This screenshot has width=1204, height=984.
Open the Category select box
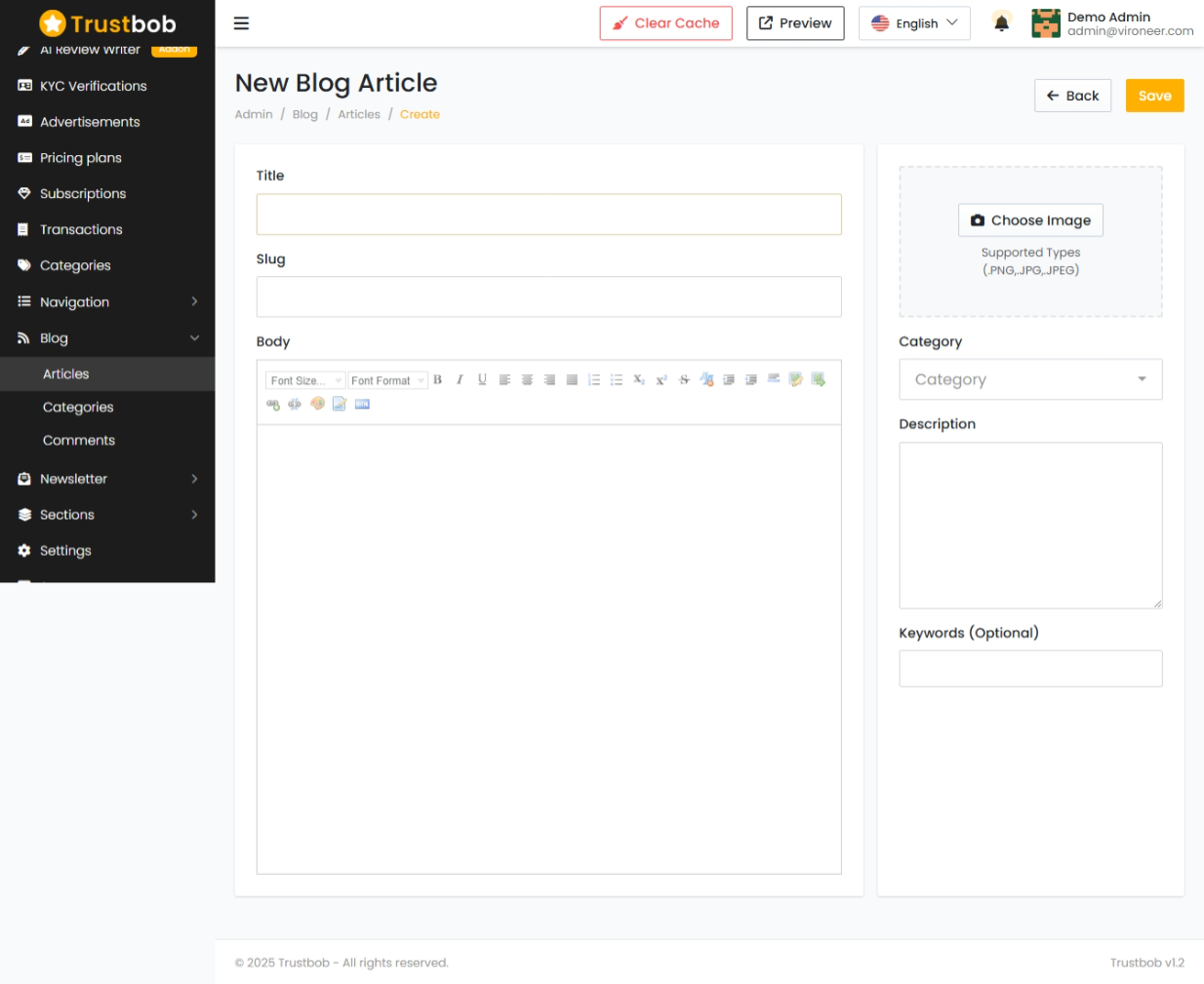[x=1030, y=379]
